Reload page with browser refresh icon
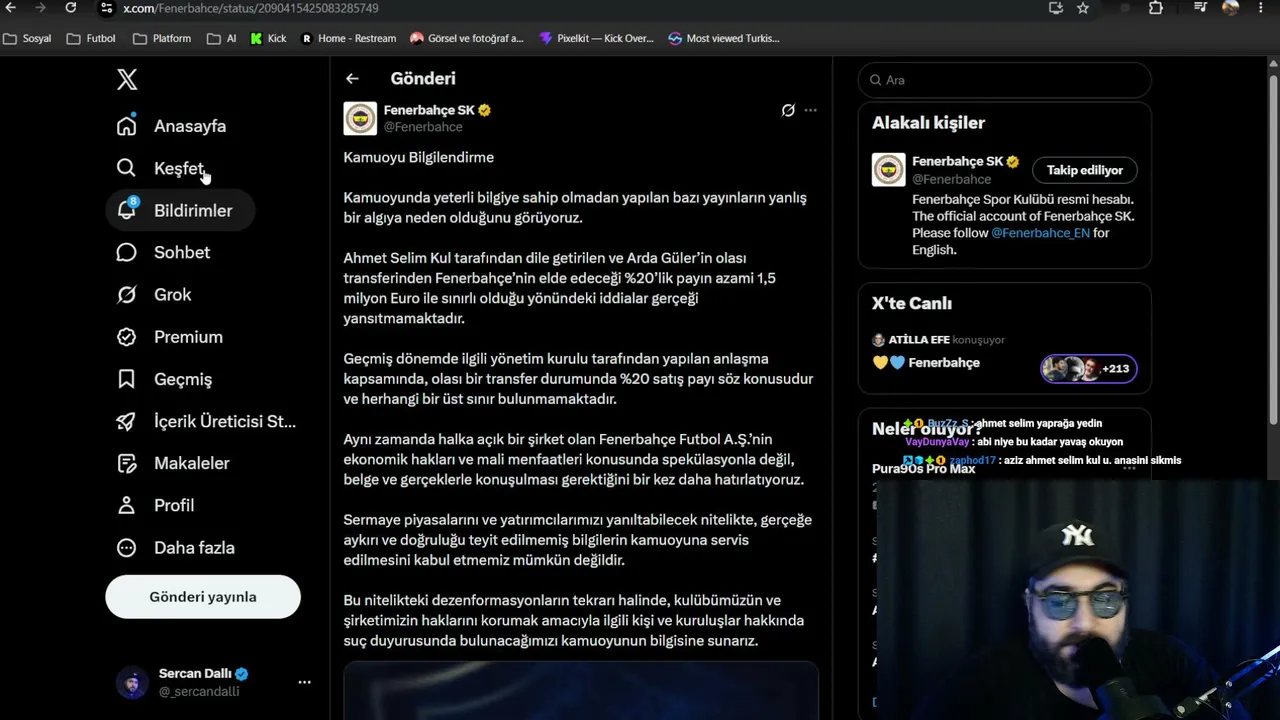Image resolution: width=1280 pixels, height=720 pixels. coord(70,8)
